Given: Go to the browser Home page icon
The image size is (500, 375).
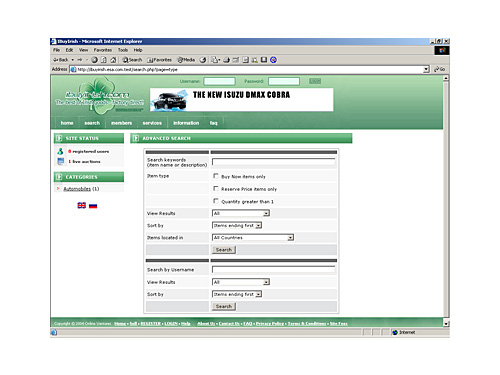Looking at the screenshot, I should coord(113,60).
